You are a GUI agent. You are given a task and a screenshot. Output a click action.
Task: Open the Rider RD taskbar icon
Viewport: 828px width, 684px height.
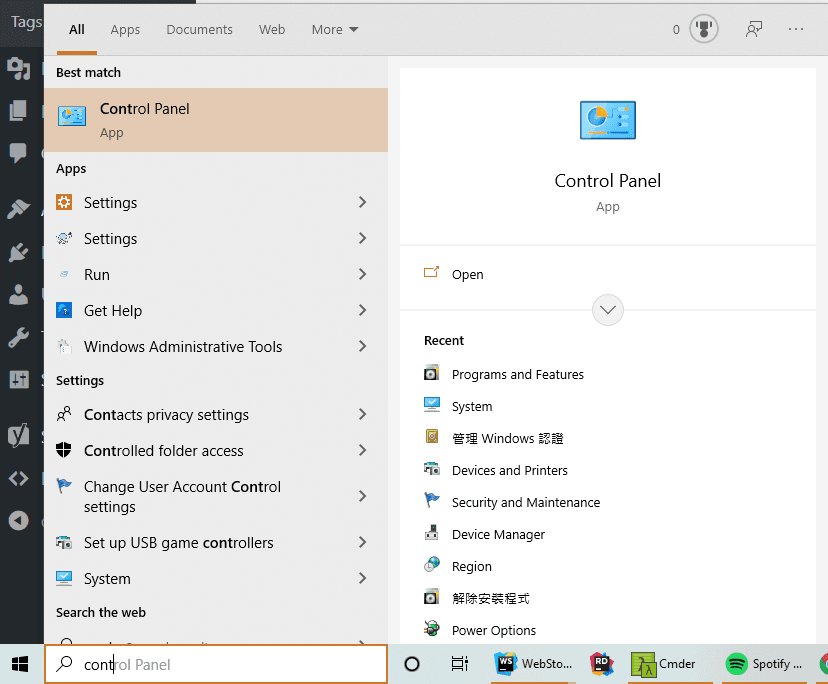tap(602, 664)
